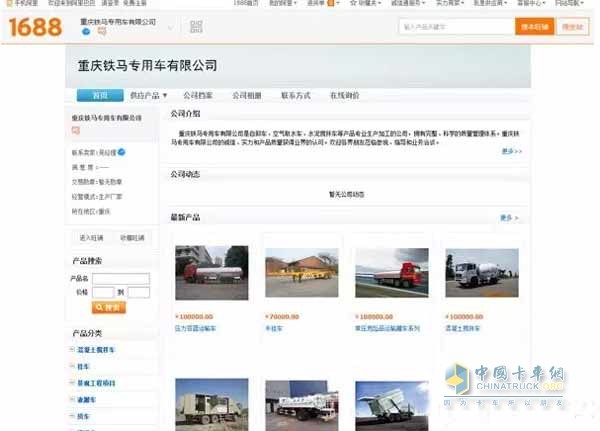This screenshot has width=600, height=431.
Task: Click the orange search button in header
Action: point(535,27)
